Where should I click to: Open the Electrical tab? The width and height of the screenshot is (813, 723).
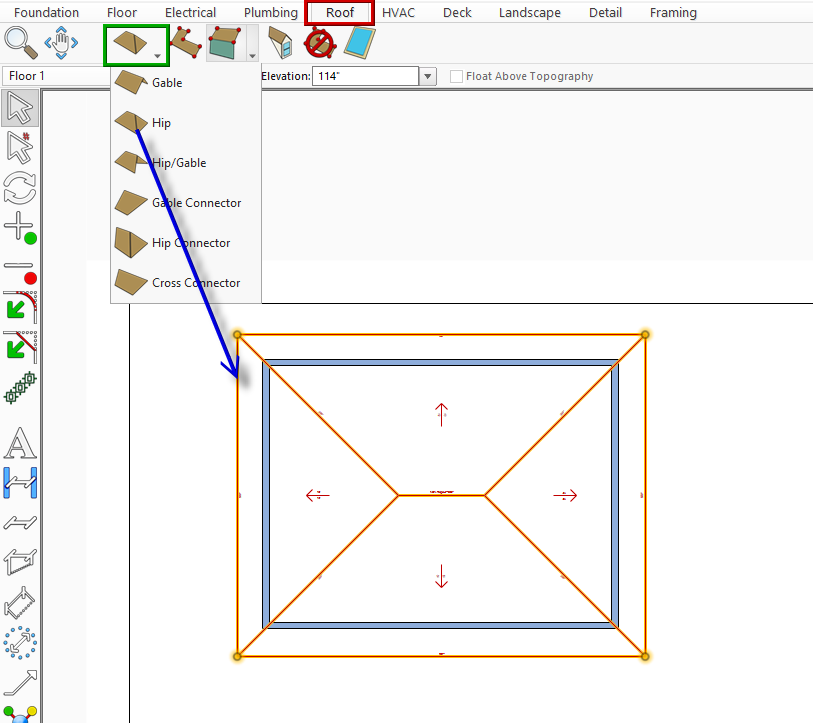pos(190,12)
